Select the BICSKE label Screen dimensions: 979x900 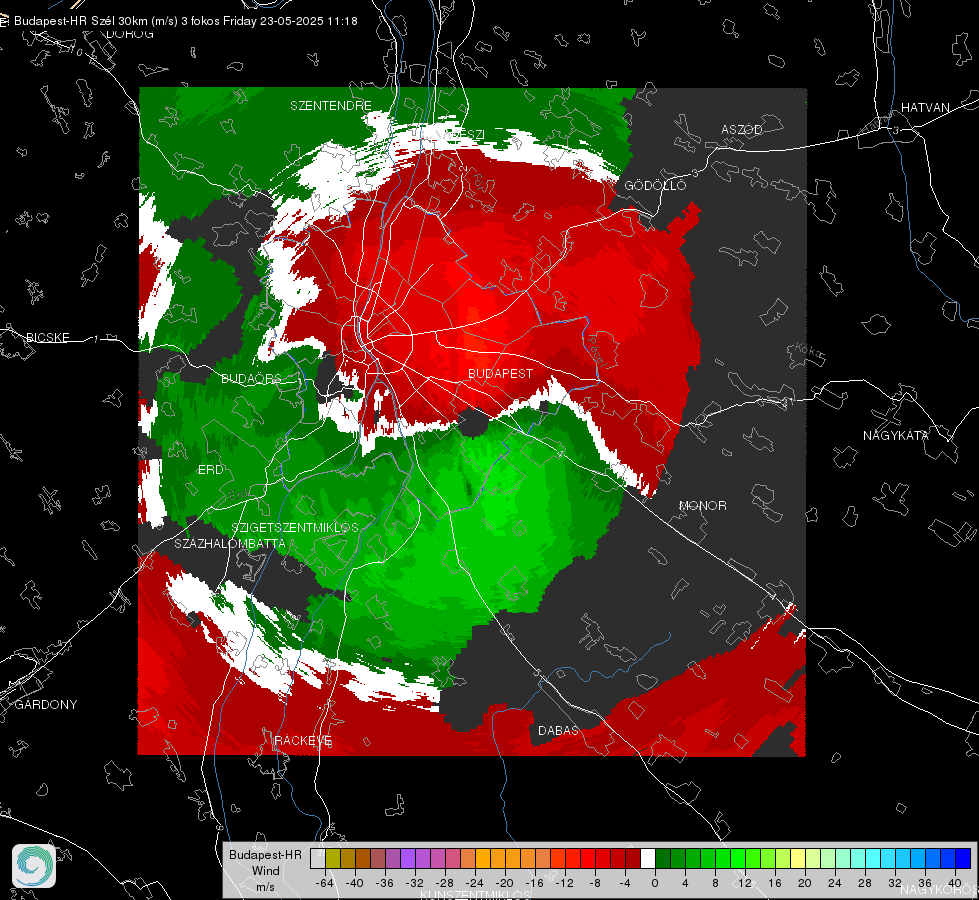(x=47, y=337)
